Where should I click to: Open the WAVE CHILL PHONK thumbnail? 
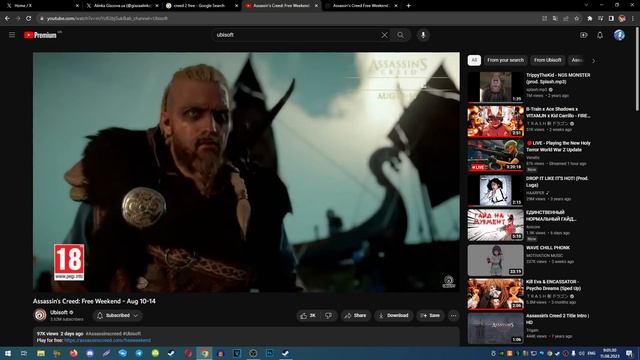click(496, 260)
